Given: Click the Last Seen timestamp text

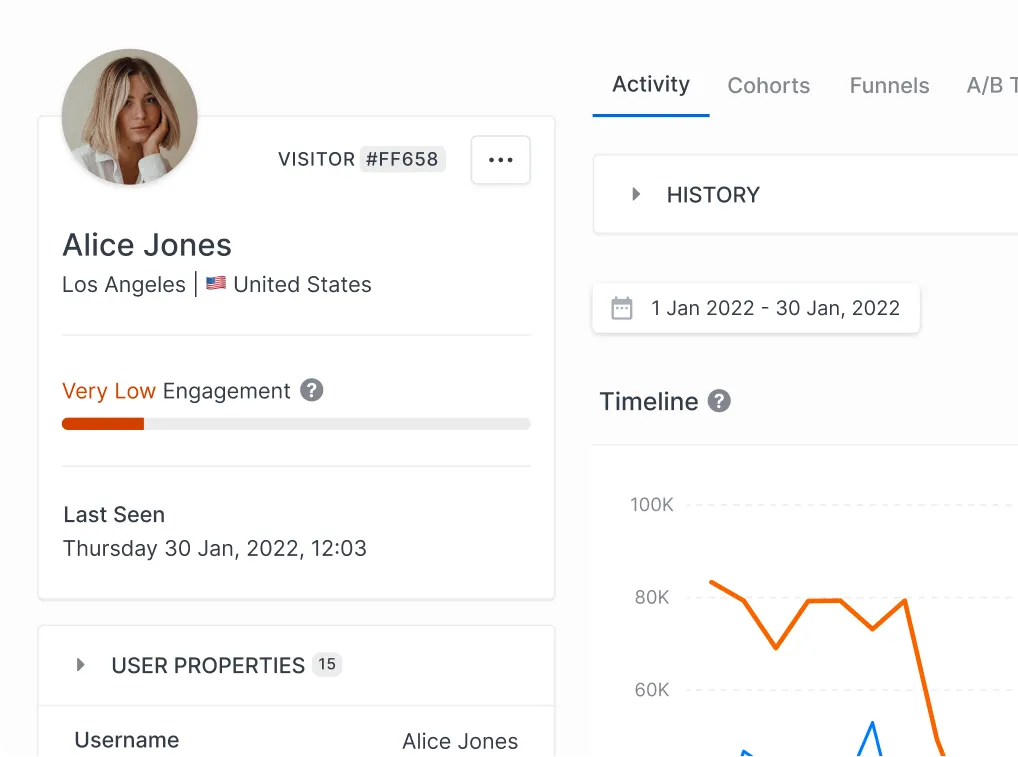Looking at the screenshot, I should pos(214,548).
